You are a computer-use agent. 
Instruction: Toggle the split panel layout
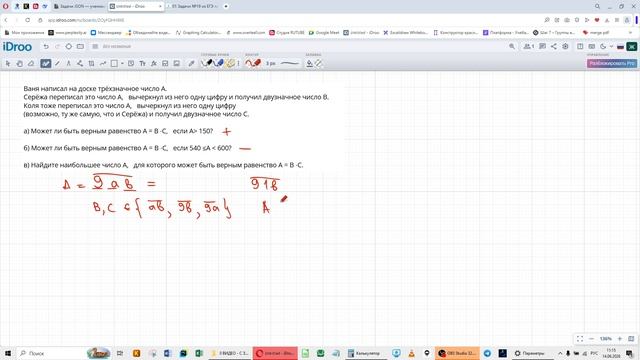(580, 47)
